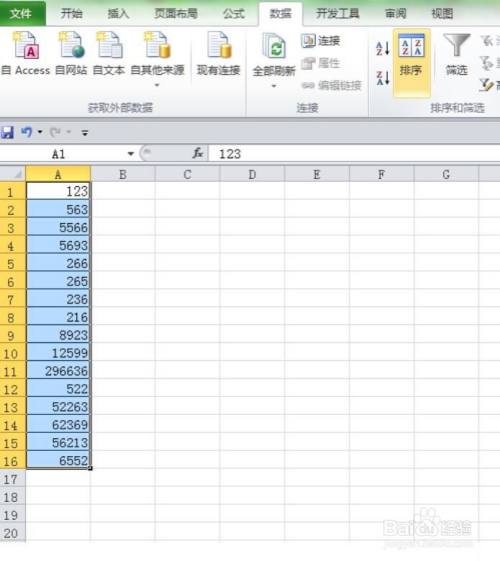Open the 文件 file tab
This screenshot has width=500, height=561.
click(21, 14)
